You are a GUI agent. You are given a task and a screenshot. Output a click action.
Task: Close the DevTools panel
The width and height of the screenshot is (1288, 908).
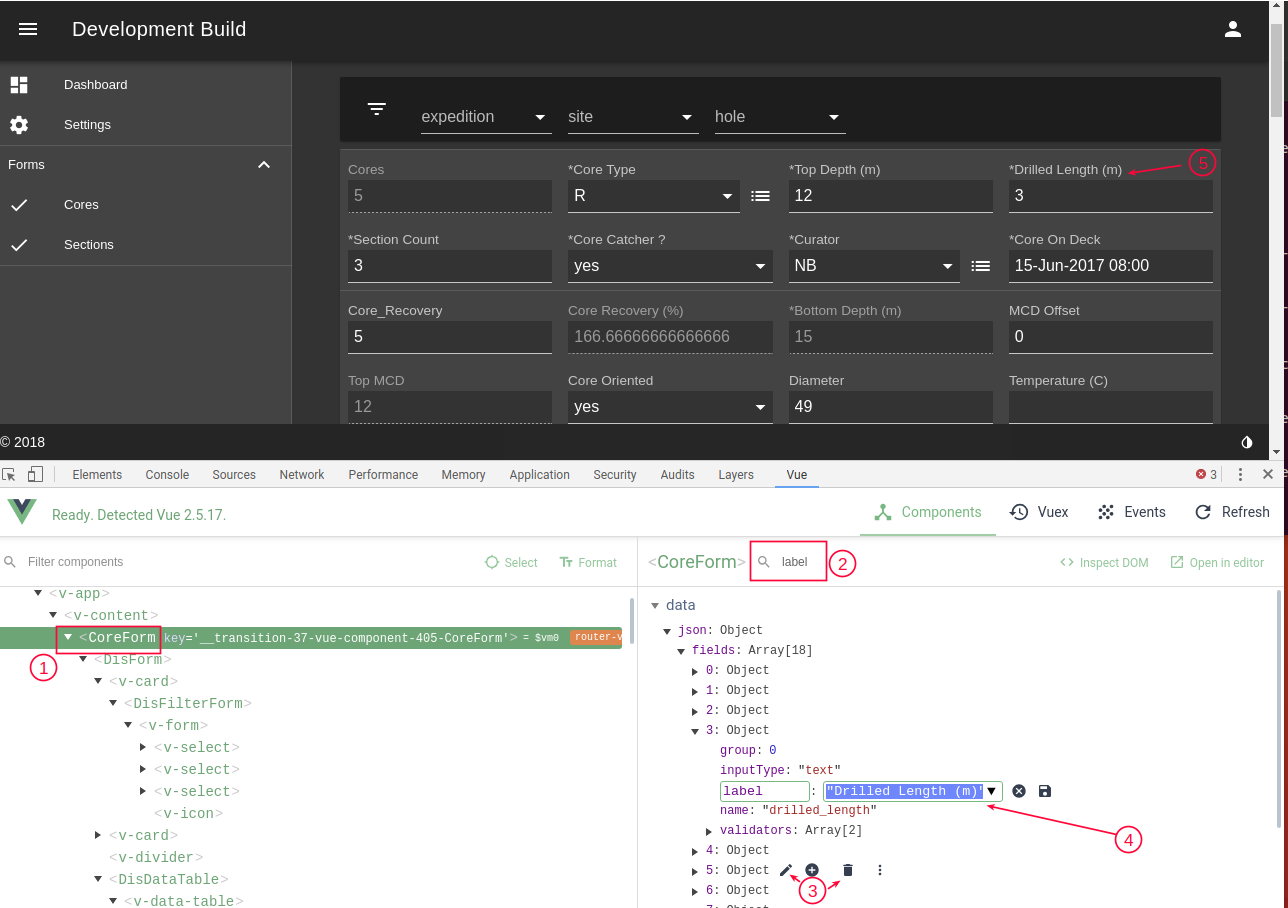pyautogui.click(x=1268, y=474)
